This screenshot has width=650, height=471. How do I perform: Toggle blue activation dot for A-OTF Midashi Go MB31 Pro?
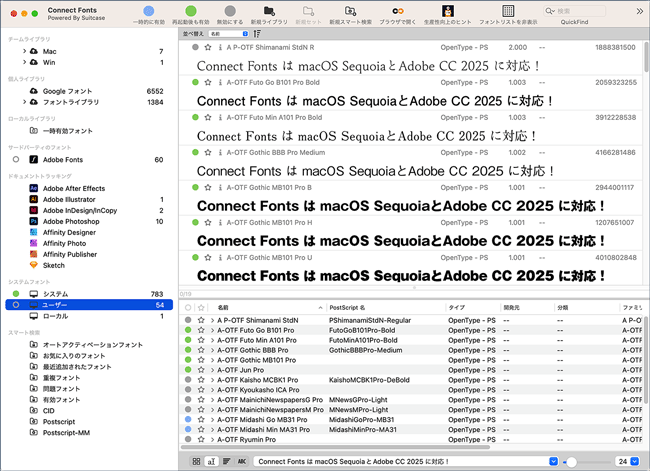(x=188, y=420)
